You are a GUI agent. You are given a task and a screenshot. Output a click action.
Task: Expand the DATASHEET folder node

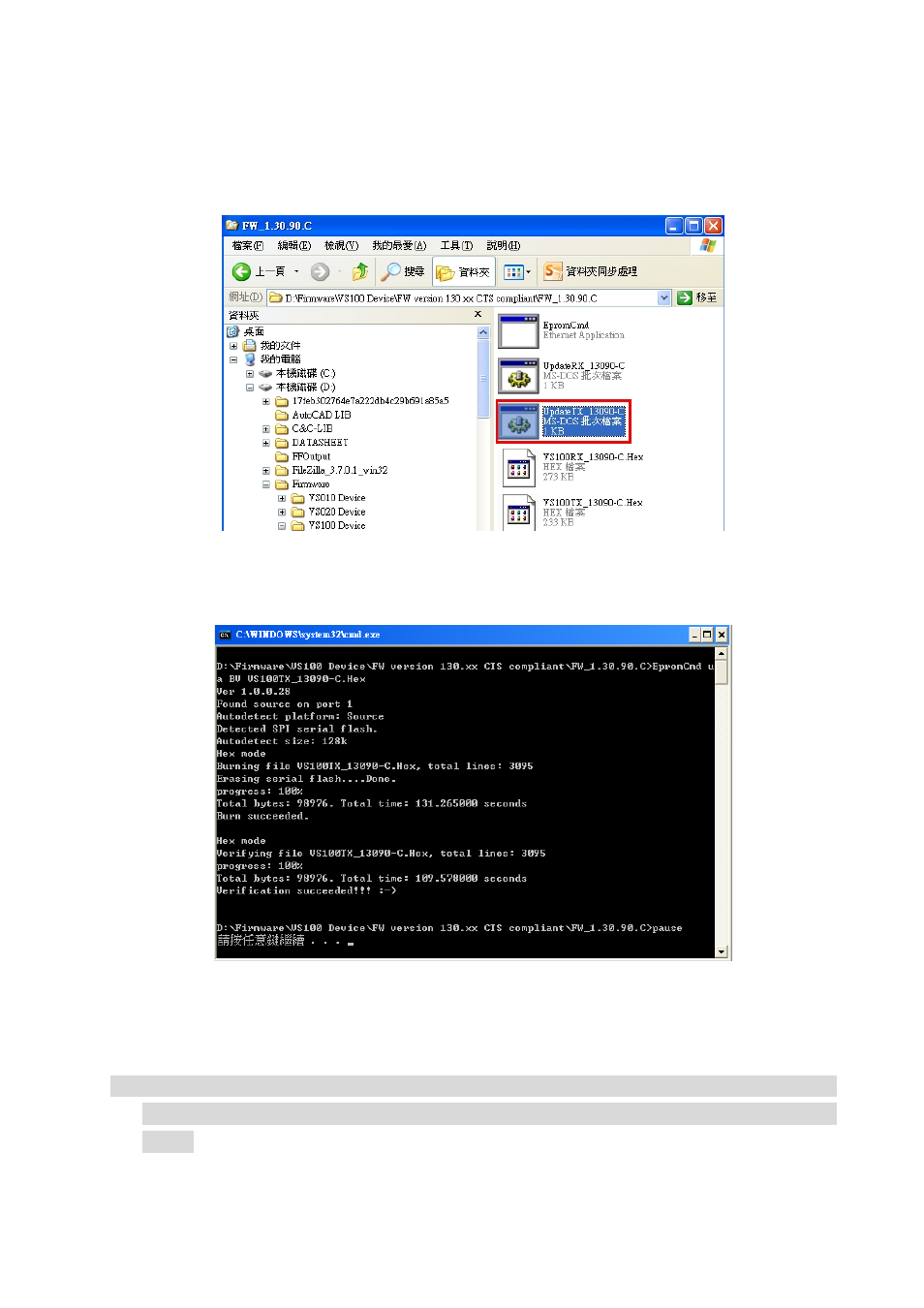(266, 443)
